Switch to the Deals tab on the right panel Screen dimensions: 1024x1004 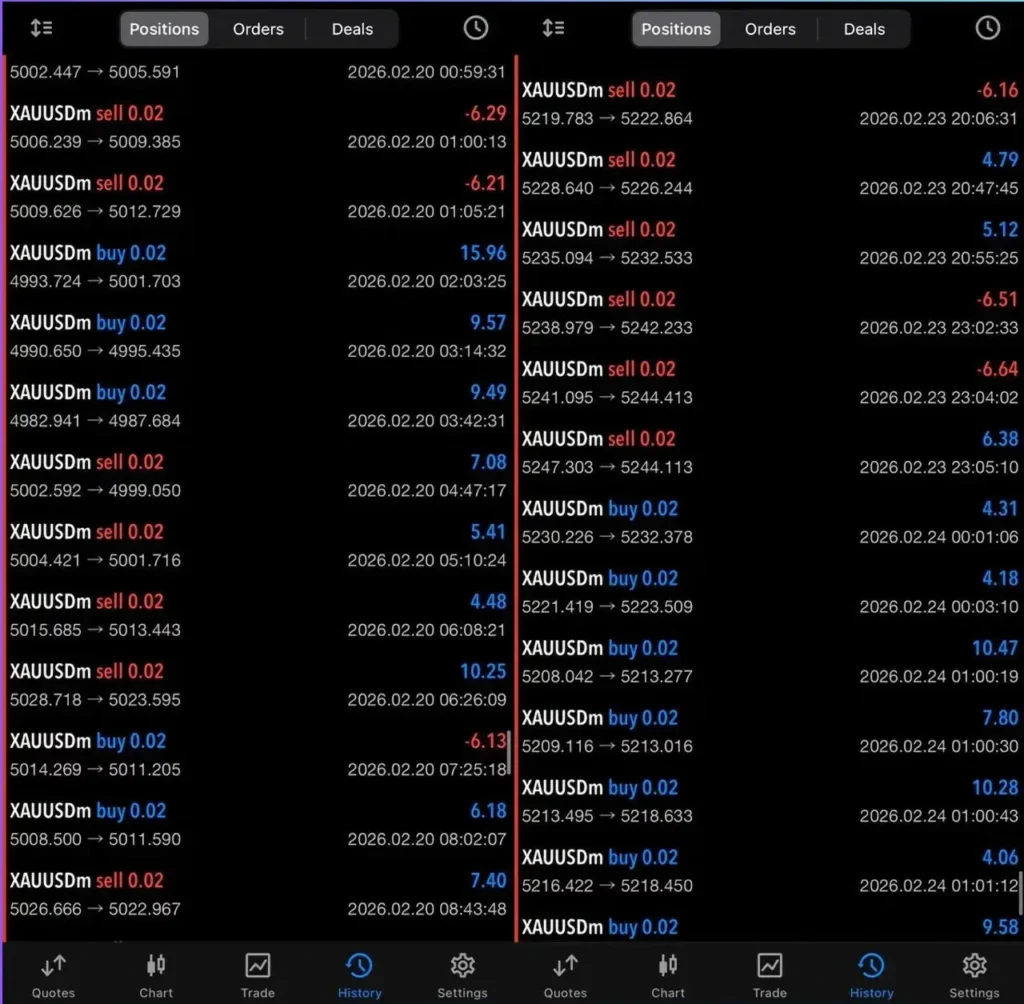863,28
